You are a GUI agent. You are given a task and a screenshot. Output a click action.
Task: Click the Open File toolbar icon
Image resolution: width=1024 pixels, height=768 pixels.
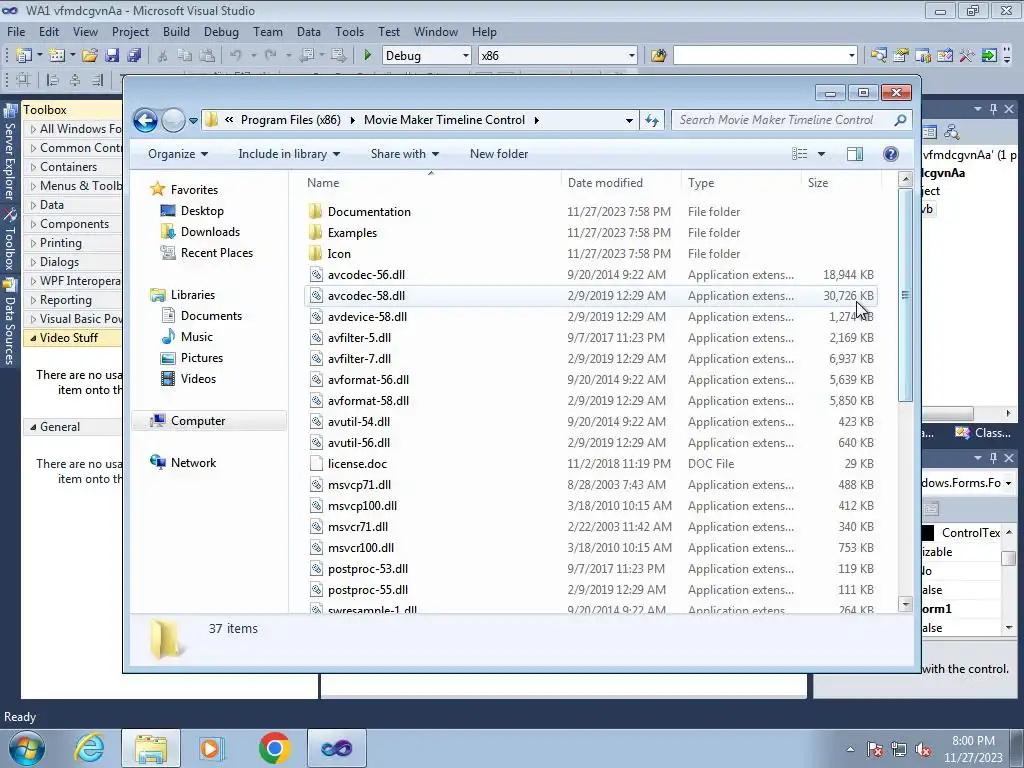(x=90, y=56)
